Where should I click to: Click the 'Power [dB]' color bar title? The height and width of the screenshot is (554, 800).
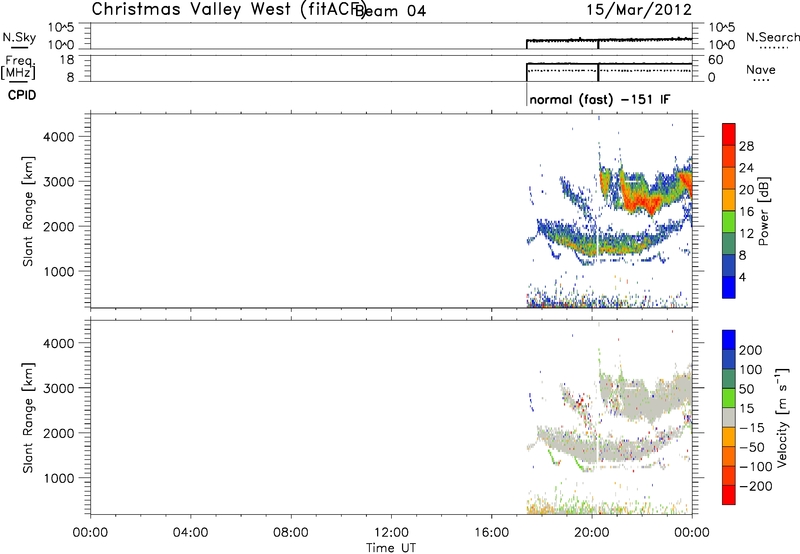[763, 211]
